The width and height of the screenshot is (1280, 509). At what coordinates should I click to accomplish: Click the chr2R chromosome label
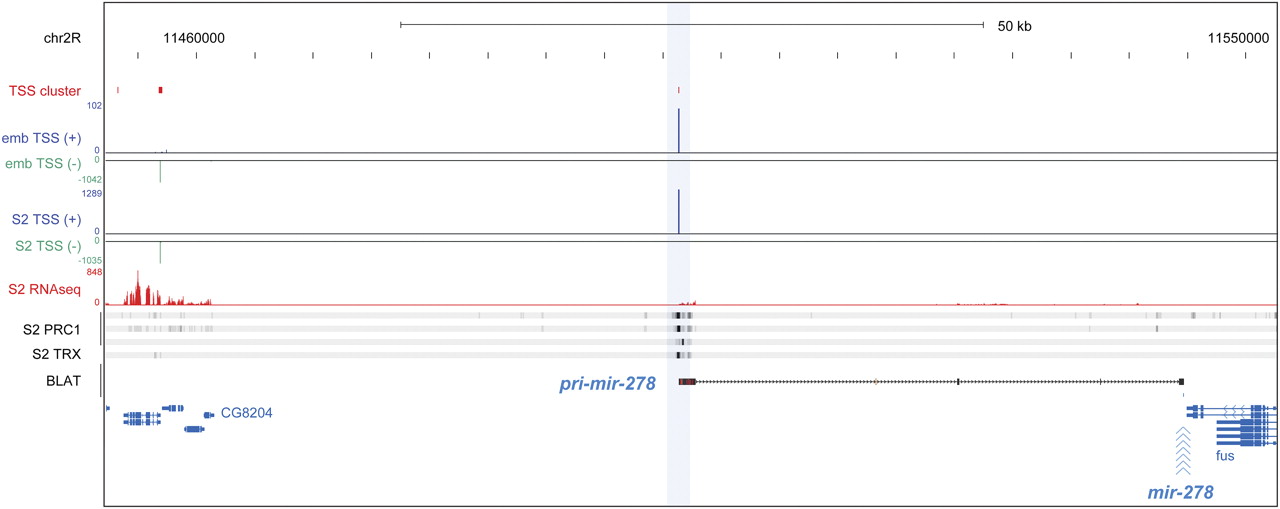(x=45, y=39)
